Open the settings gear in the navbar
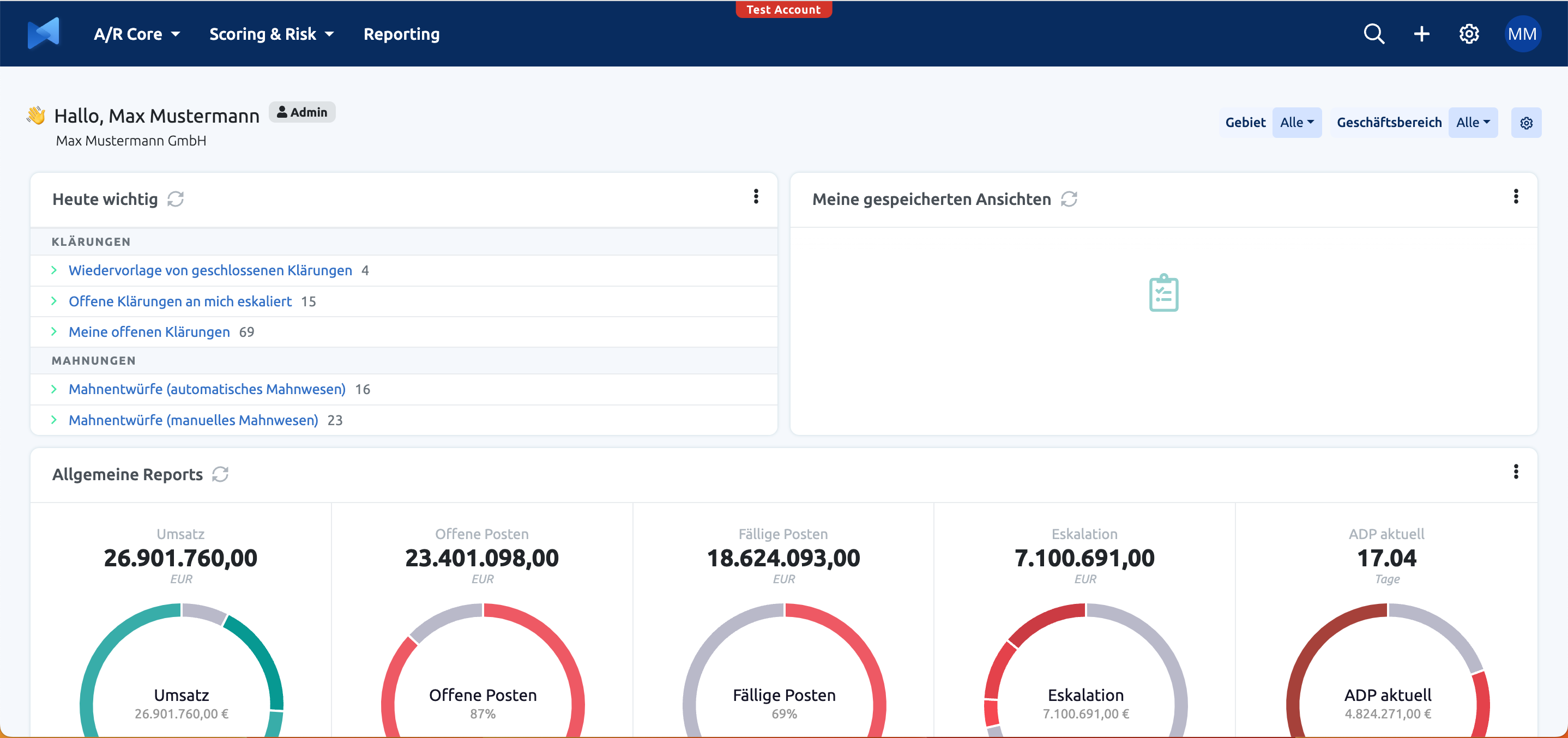This screenshot has height=738, width=1568. pyautogui.click(x=1469, y=34)
